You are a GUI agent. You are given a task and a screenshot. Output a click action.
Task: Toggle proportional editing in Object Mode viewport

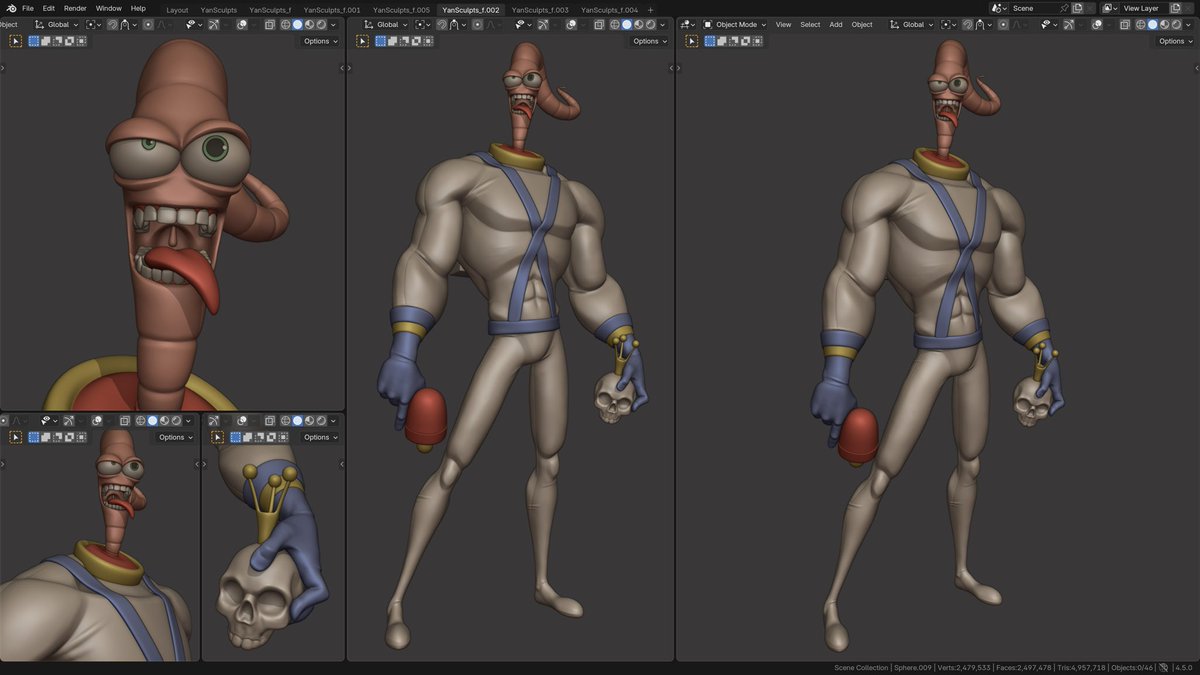click(1003, 24)
